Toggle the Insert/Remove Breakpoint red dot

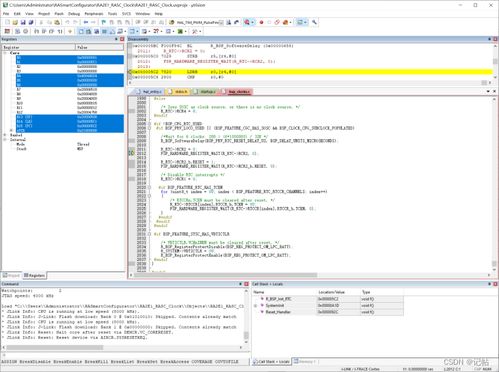pos(261,22)
